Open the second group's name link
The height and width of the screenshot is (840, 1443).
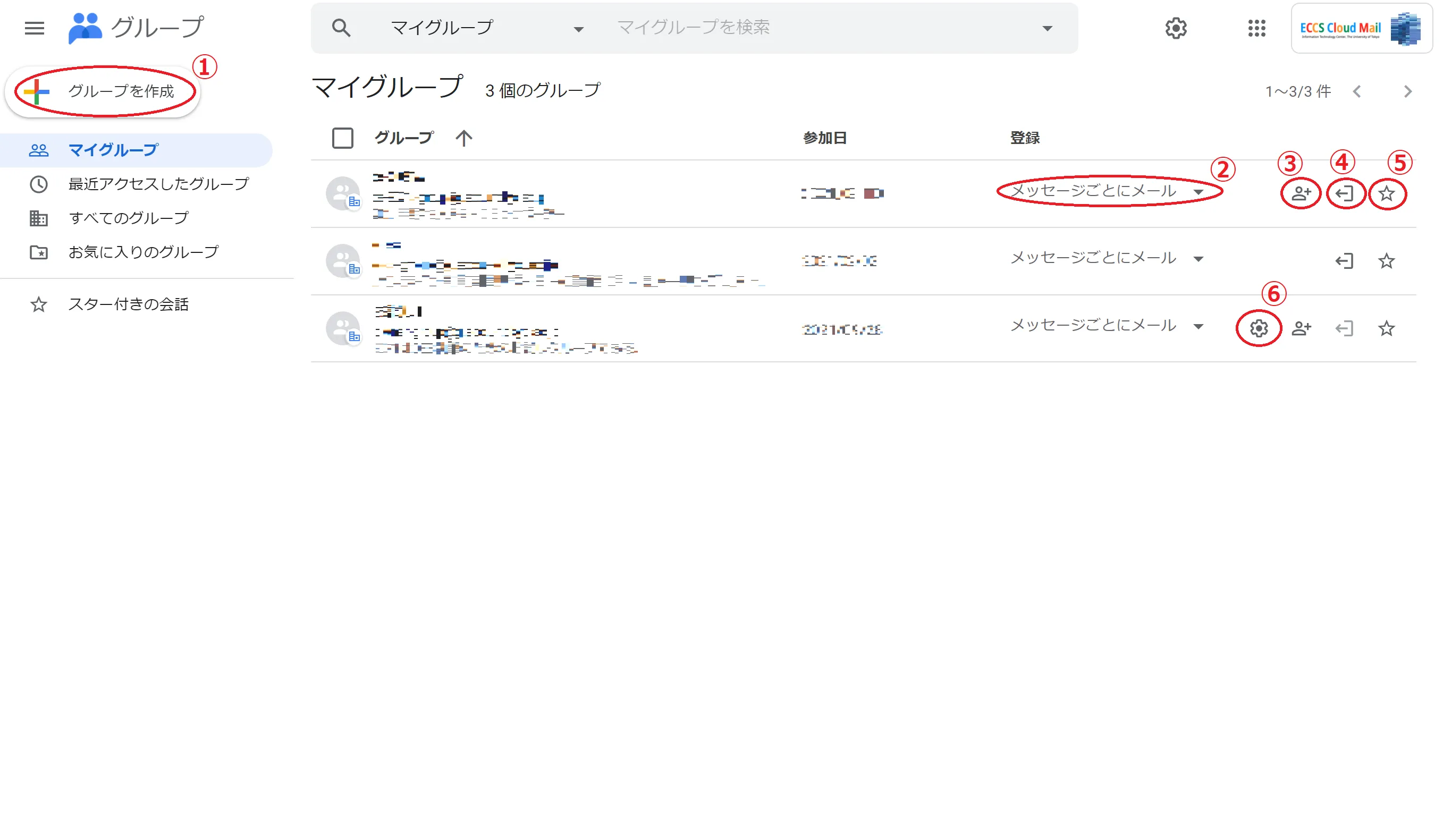pos(386,245)
